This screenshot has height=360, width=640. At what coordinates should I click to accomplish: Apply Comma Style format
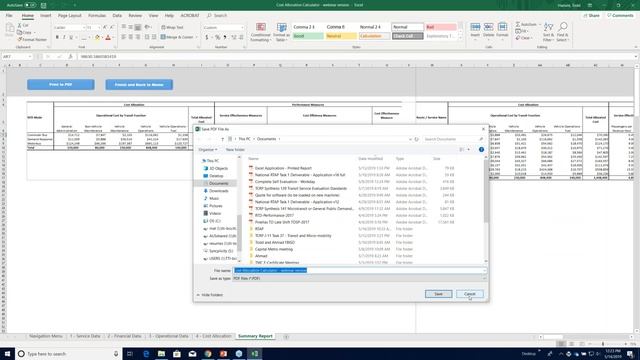(225, 37)
